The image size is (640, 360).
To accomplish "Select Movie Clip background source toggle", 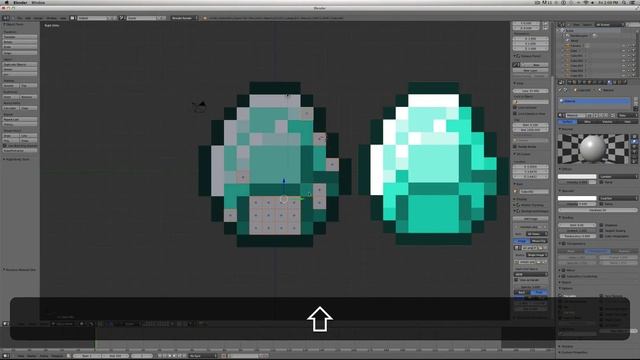I will coord(538,241).
